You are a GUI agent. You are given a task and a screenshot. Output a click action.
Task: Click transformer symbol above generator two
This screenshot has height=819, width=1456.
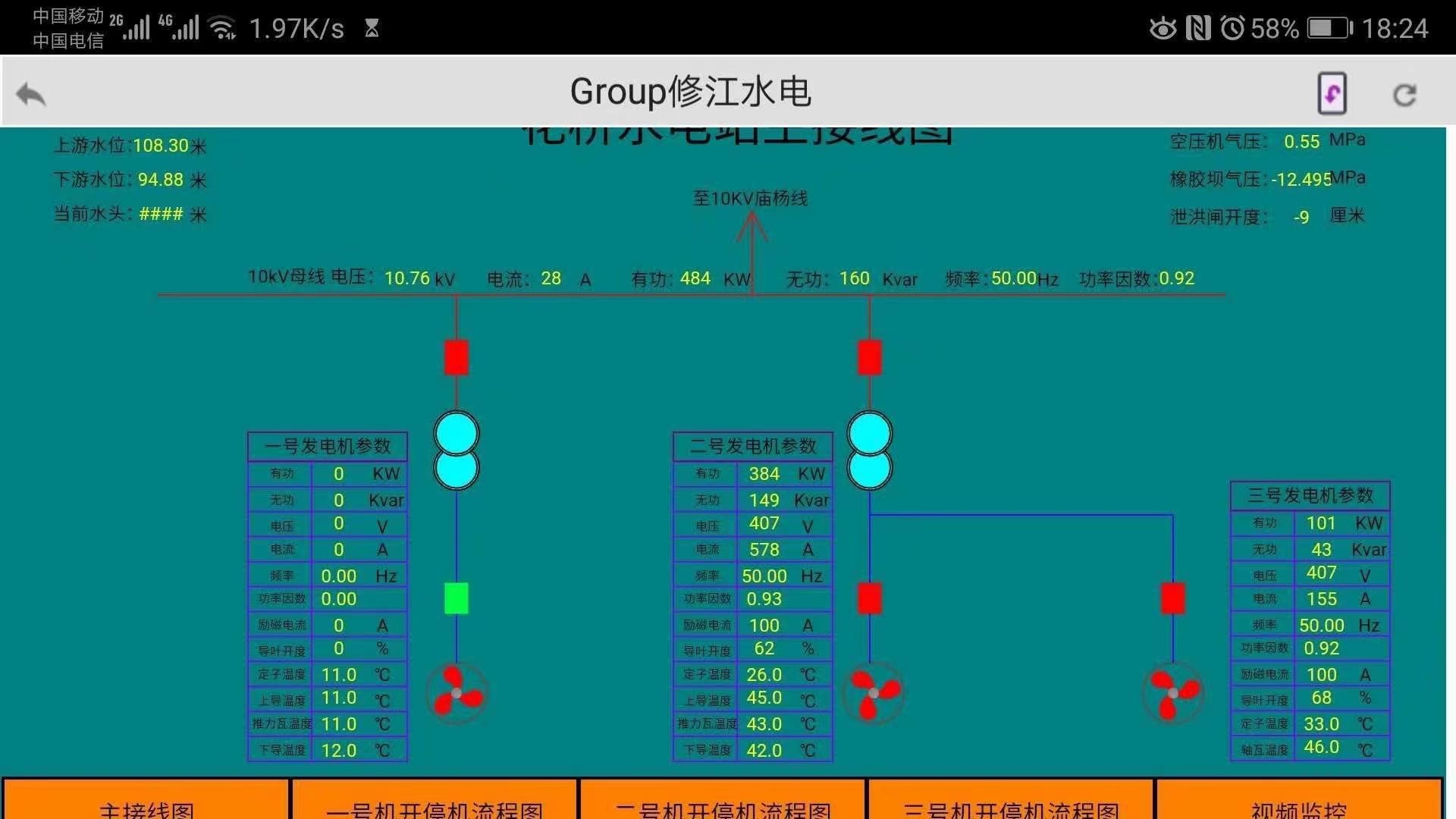[869, 450]
